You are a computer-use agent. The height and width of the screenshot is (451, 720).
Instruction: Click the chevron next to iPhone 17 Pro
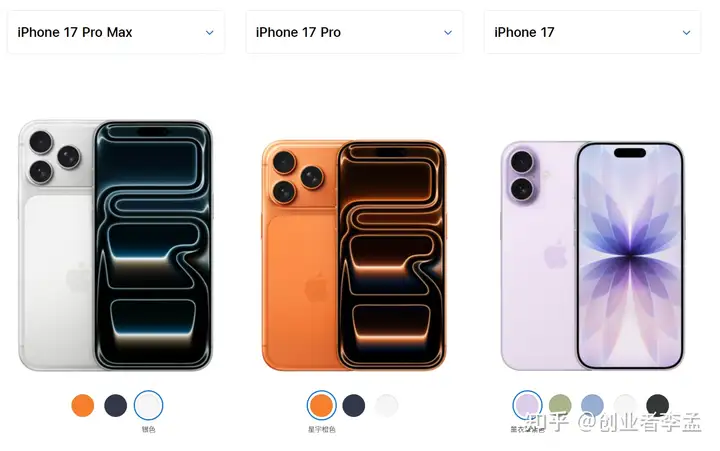tap(448, 33)
